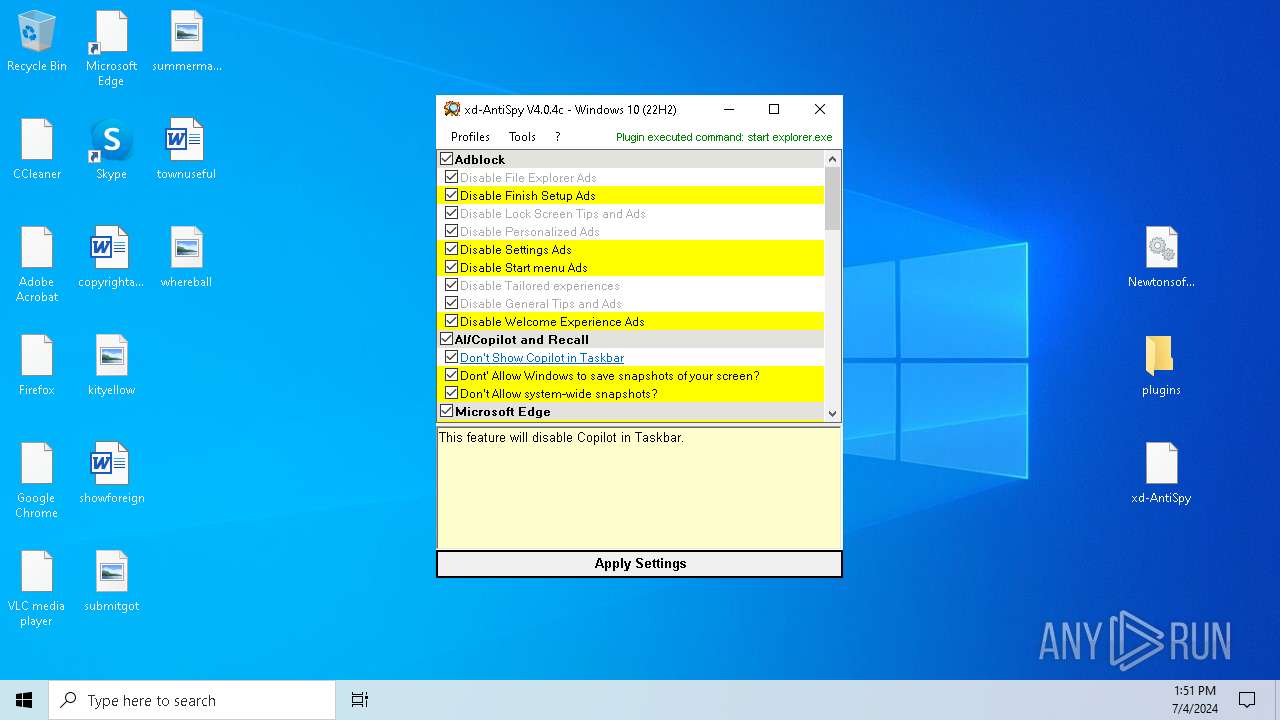Image resolution: width=1280 pixels, height=720 pixels.
Task: Select the copyrighta... Word document
Action: (111, 258)
